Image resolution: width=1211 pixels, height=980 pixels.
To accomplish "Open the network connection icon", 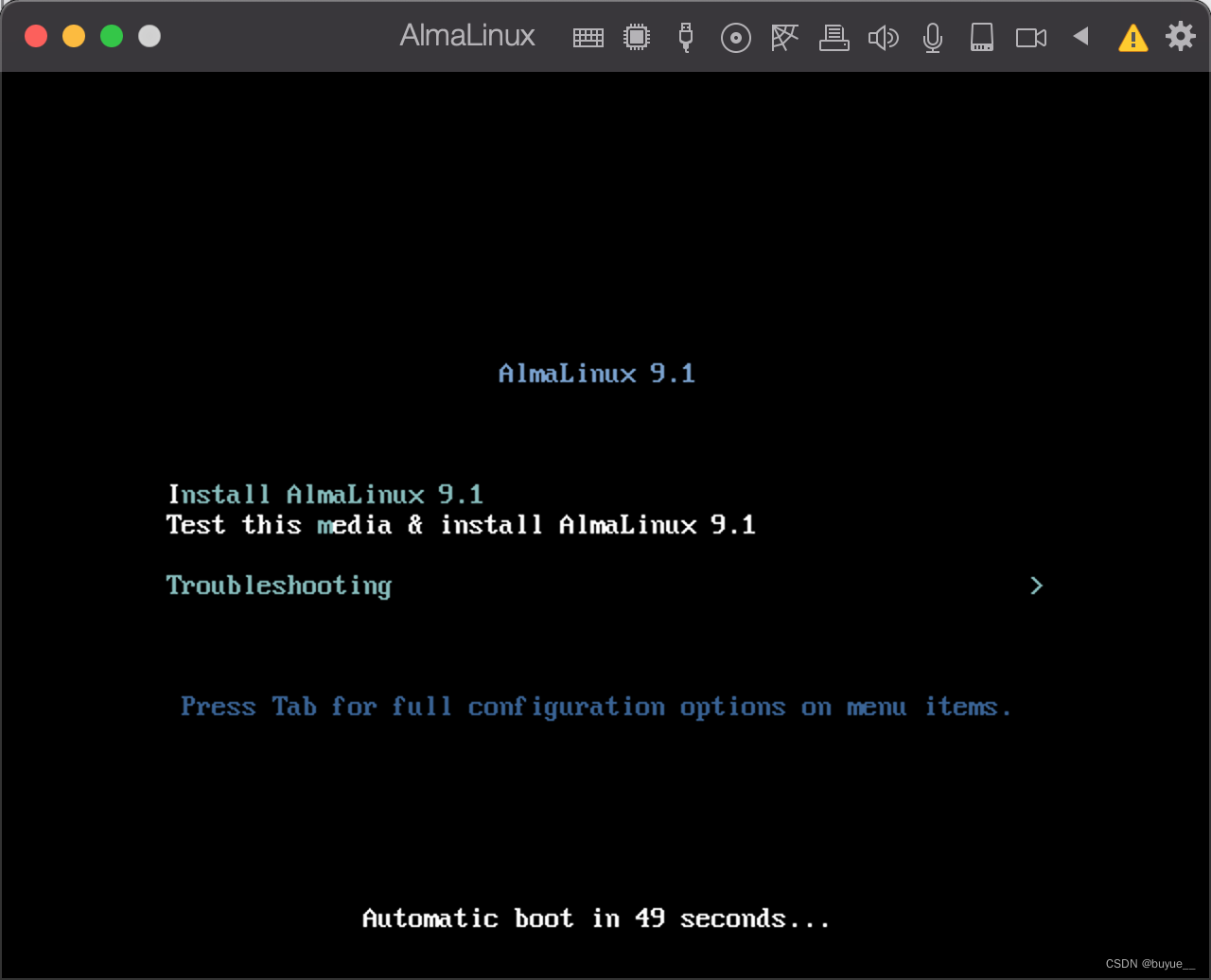I will pyautogui.click(x=784, y=37).
